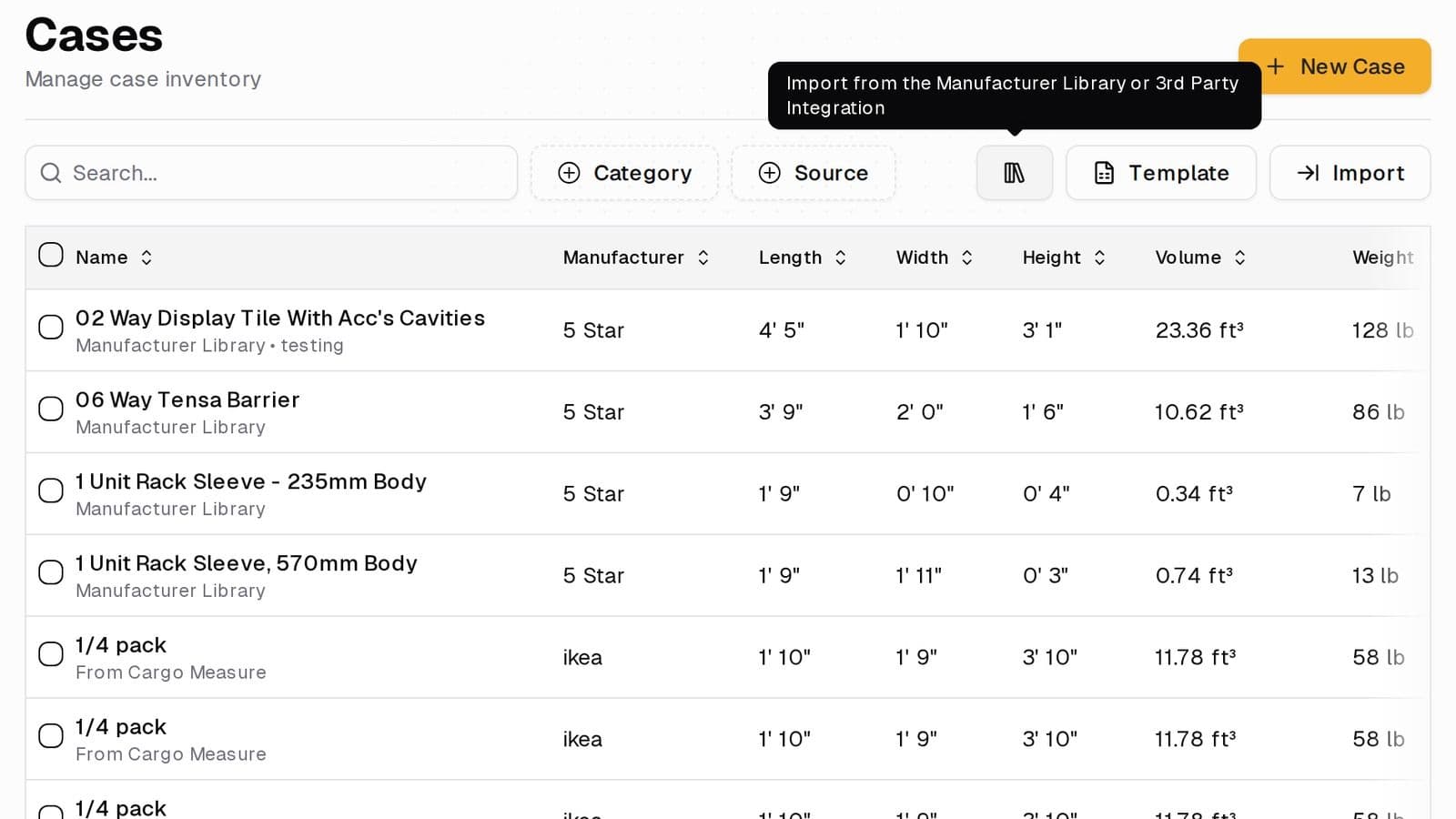Image resolution: width=1456 pixels, height=819 pixels.
Task: Click the 23.36 ft³ volume value
Action: pyautogui.click(x=1199, y=330)
